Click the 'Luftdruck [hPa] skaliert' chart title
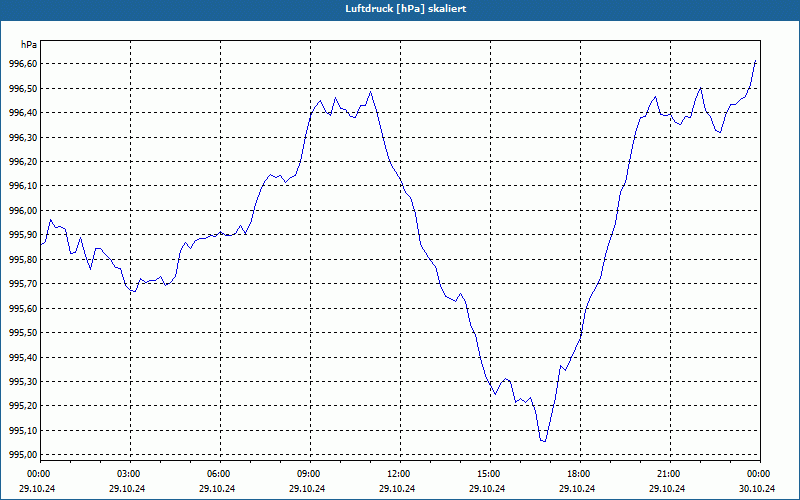 406,9
